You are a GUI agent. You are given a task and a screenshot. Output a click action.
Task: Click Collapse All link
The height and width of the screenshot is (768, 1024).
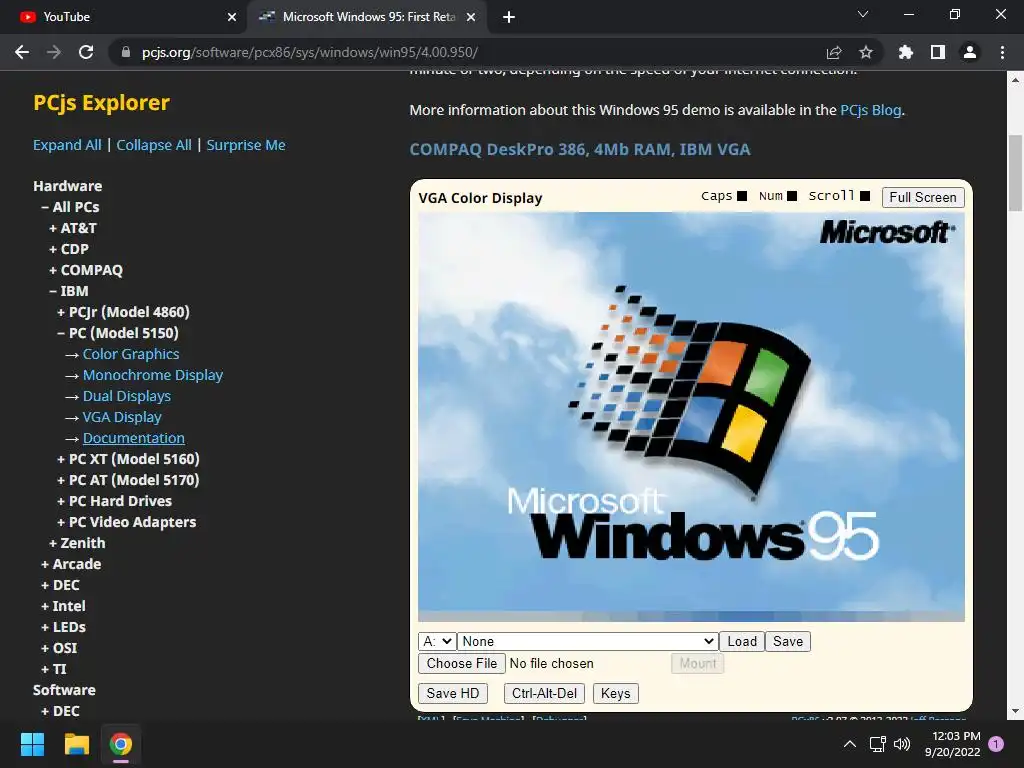pos(154,145)
